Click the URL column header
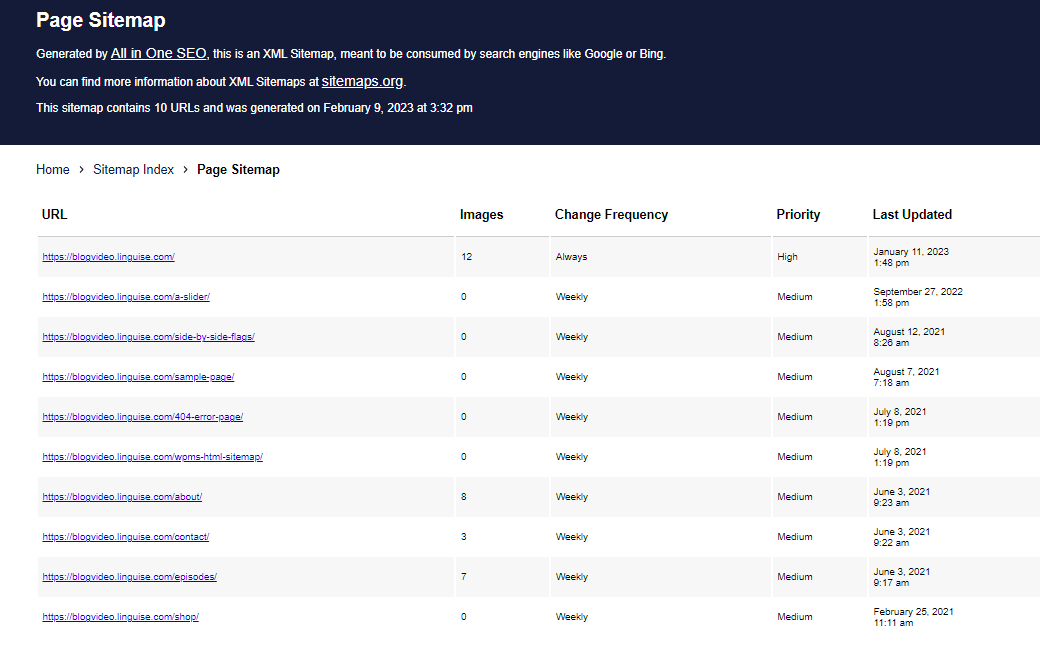The image size is (1040, 648). click(x=54, y=215)
